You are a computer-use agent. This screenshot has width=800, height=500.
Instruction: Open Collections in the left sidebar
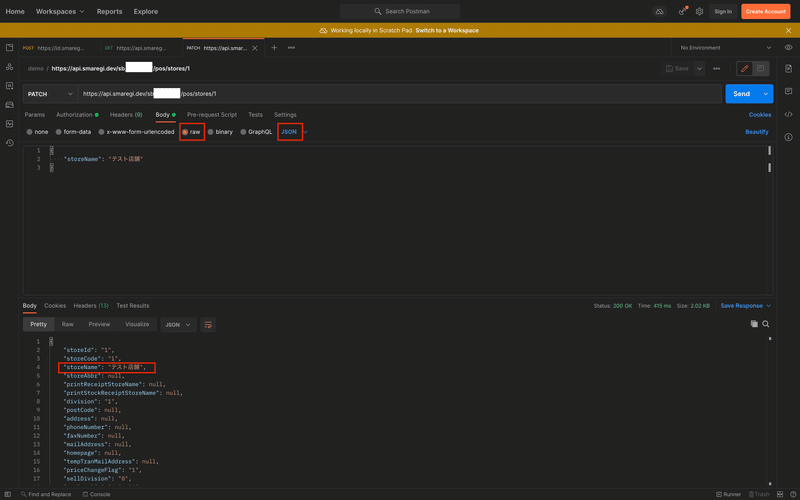pyautogui.click(x=9, y=47)
